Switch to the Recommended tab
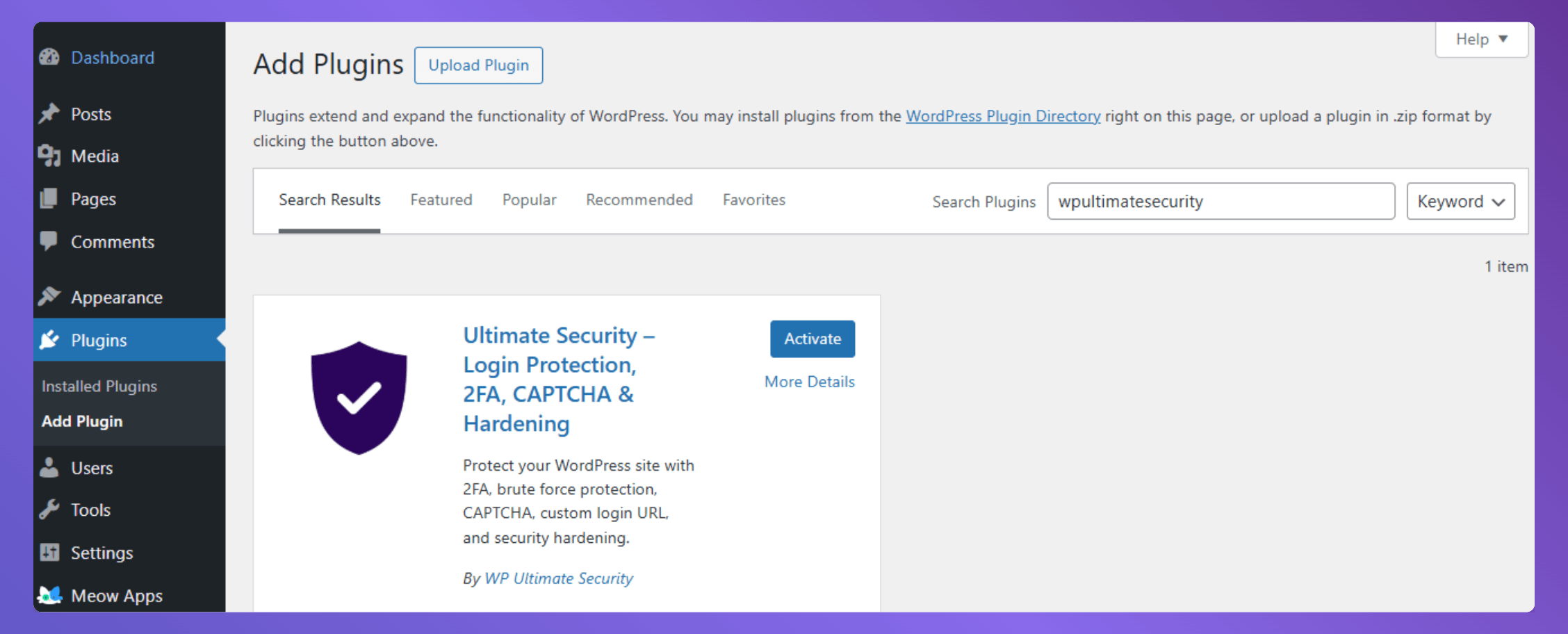This screenshot has height=634, width=1568. coord(639,200)
